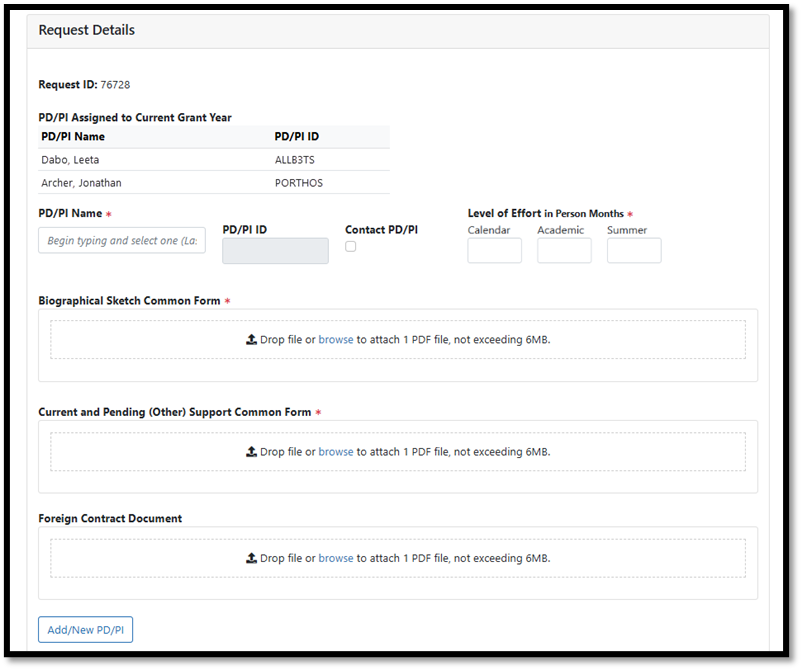
Task: Click upload icon in Current and Pending Support zone
Action: [251, 452]
